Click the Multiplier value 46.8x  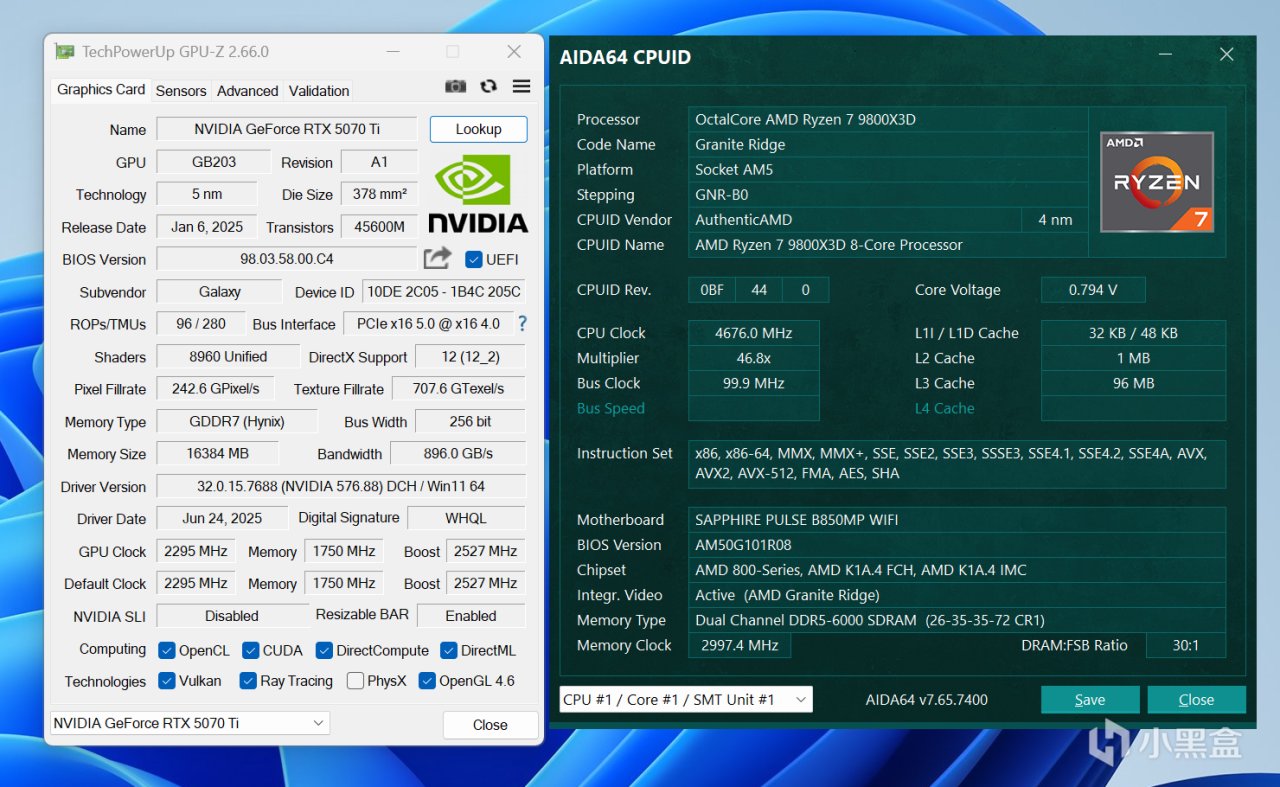754,358
